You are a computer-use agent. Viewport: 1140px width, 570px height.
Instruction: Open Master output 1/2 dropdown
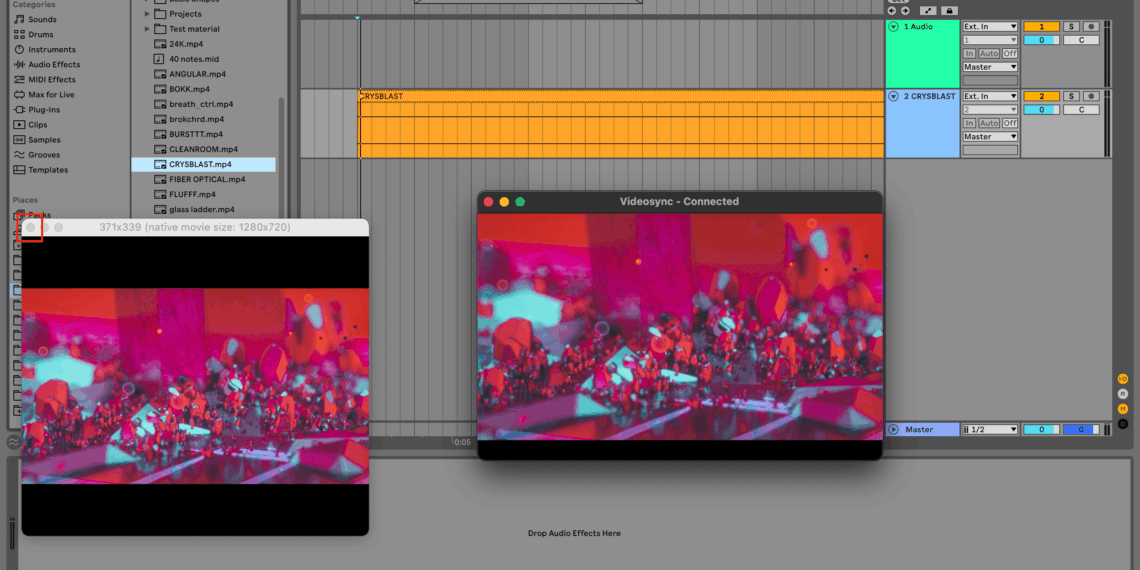(x=990, y=430)
